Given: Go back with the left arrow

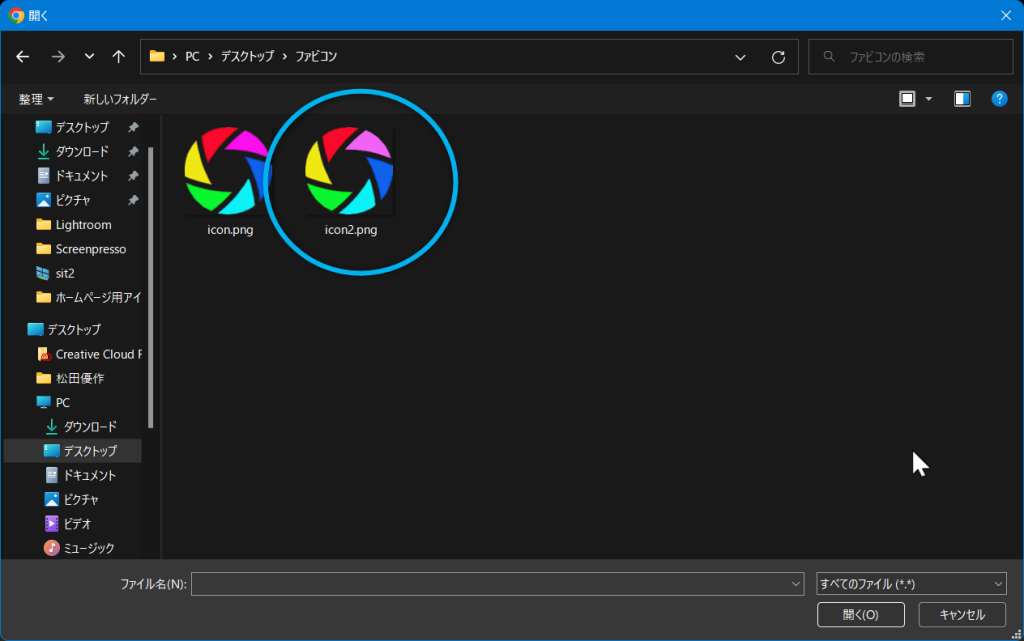Looking at the screenshot, I should tap(23, 57).
